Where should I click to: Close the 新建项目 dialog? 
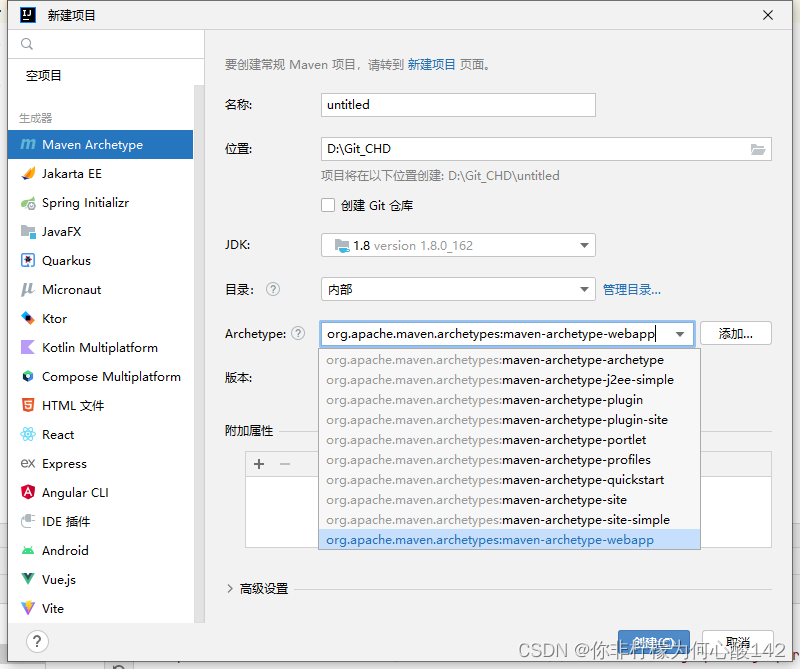pyautogui.click(x=768, y=15)
